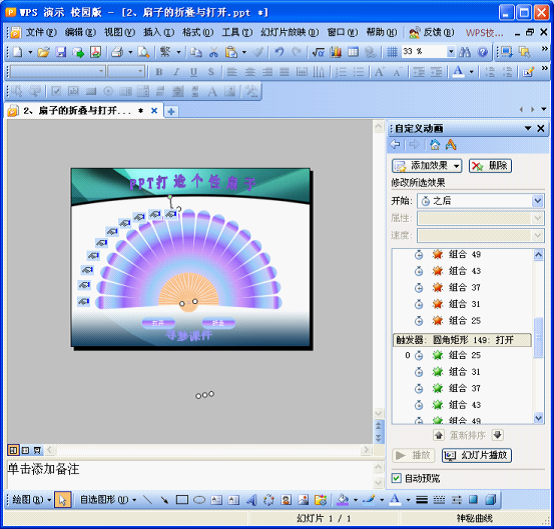
Task: Switch to normal view button
Action: coord(13,450)
